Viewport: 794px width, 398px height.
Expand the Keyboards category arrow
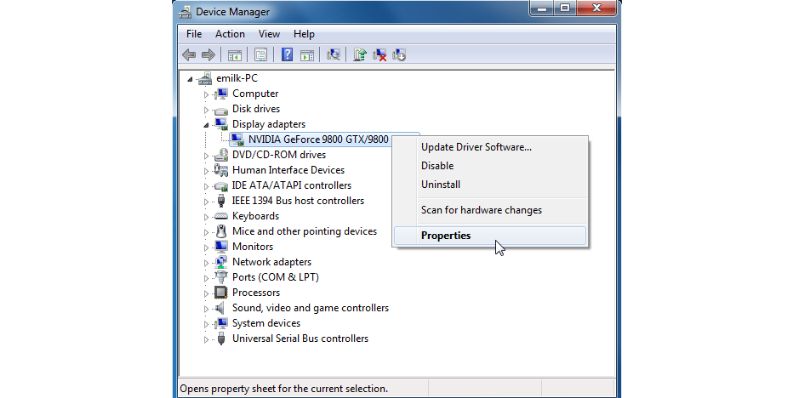point(206,217)
